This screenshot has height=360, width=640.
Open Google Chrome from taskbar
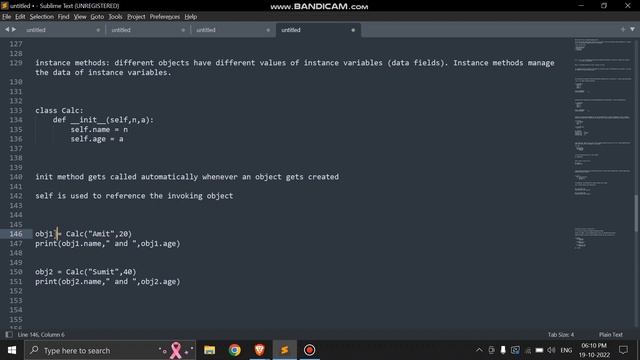pos(234,350)
